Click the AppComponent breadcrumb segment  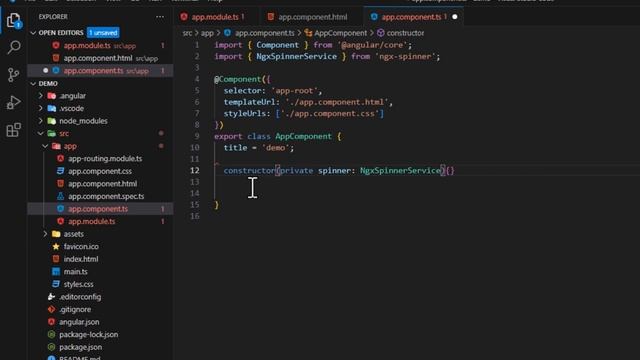(340, 33)
